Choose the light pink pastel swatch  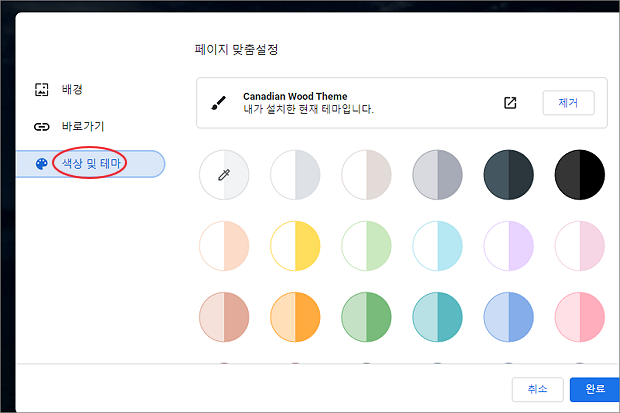tap(580, 246)
